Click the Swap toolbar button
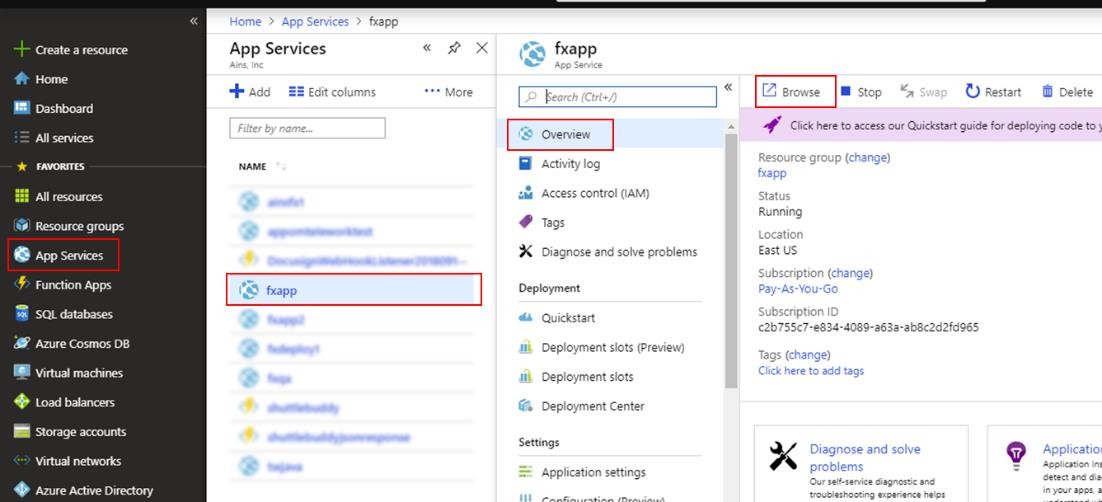1102x502 pixels. tap(923, 91)
